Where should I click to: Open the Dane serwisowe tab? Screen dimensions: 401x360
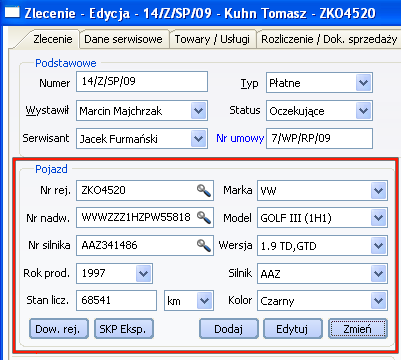pyautogui.click(x=123, y=39)
